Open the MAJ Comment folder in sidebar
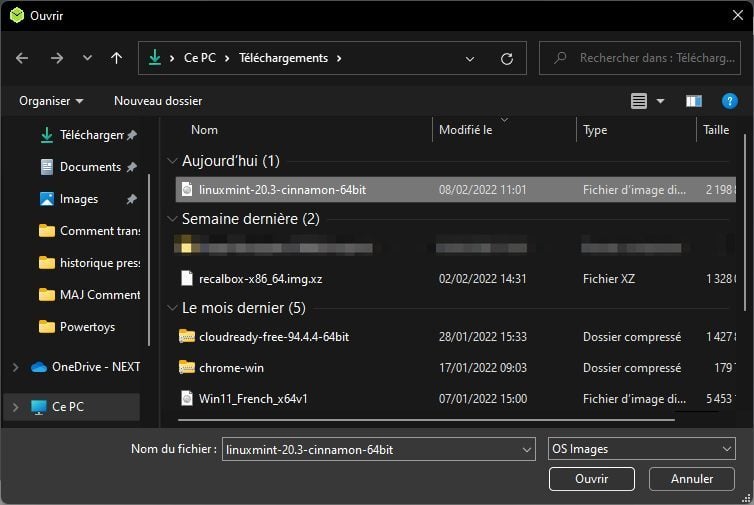This screenshot has height=505, width=754. coord(89,295)
